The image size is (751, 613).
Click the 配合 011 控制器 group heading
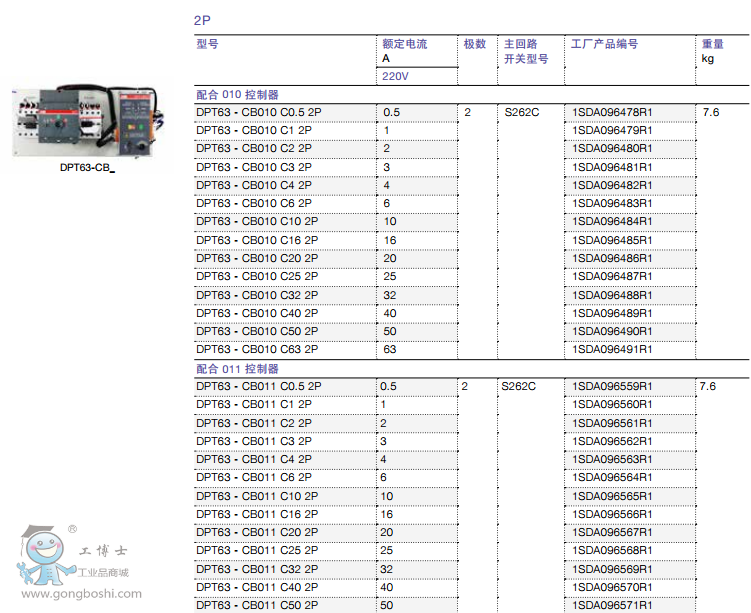pyautogui.click(x=238, y=368)
